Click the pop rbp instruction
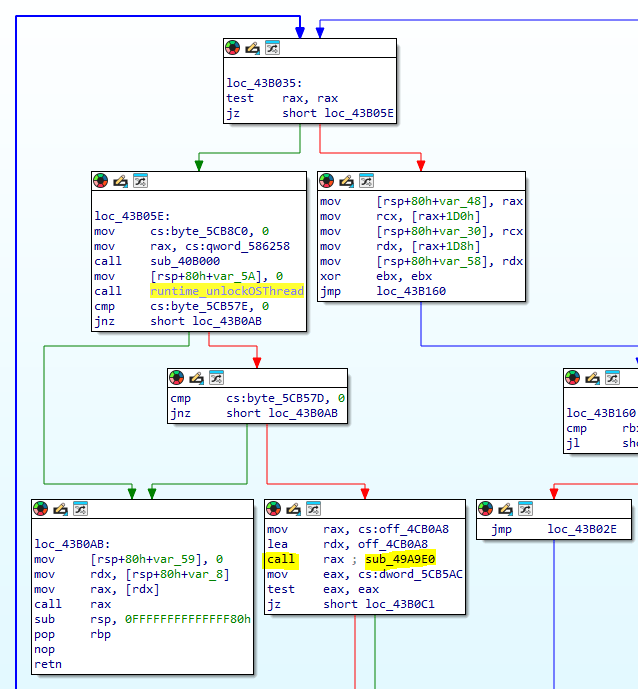The width and height of the screenshot is (638, 689). [72, 634]
